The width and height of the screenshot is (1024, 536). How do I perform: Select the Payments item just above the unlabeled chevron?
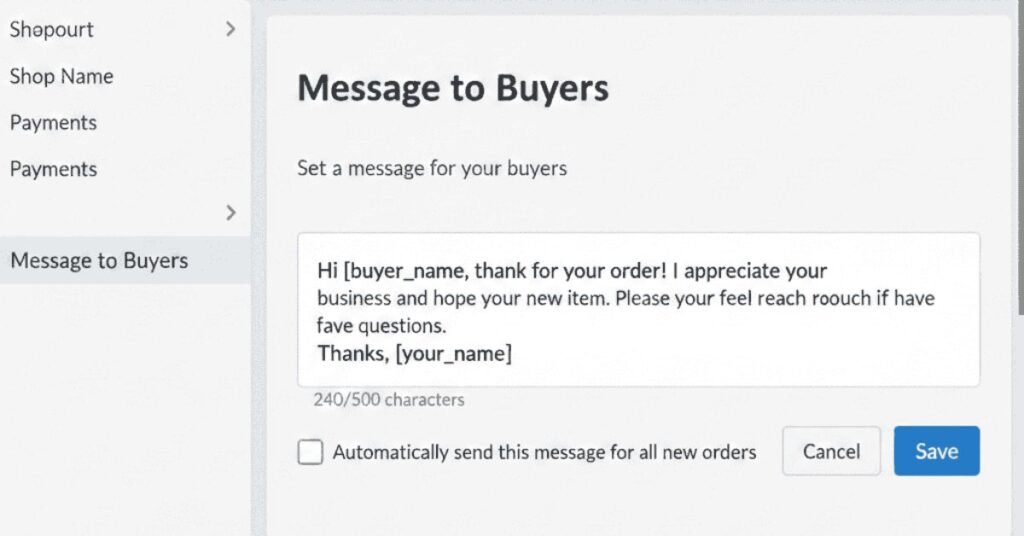click(x=53, y=169)
